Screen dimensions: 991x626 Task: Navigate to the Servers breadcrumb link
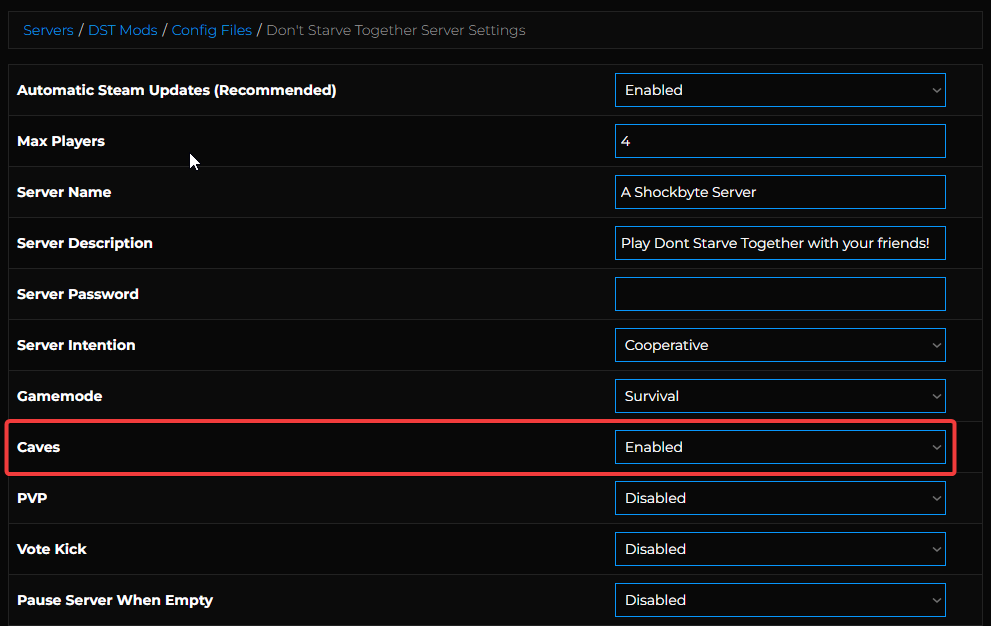[48, 30]
